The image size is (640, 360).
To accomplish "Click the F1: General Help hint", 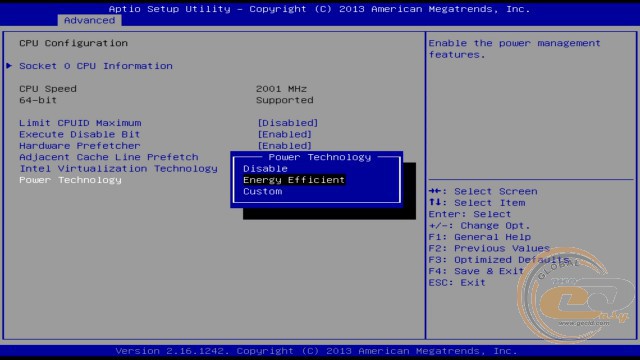I will [x=480, y=237].
